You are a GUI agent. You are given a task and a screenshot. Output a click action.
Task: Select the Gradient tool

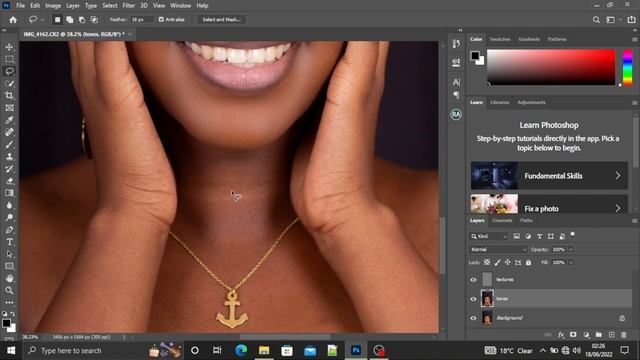[9, 193]
